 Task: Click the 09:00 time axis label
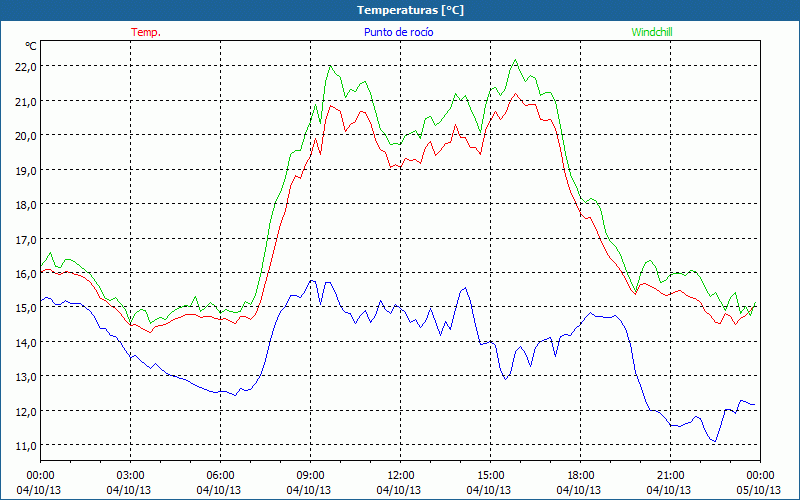click(x=310, y=476)
